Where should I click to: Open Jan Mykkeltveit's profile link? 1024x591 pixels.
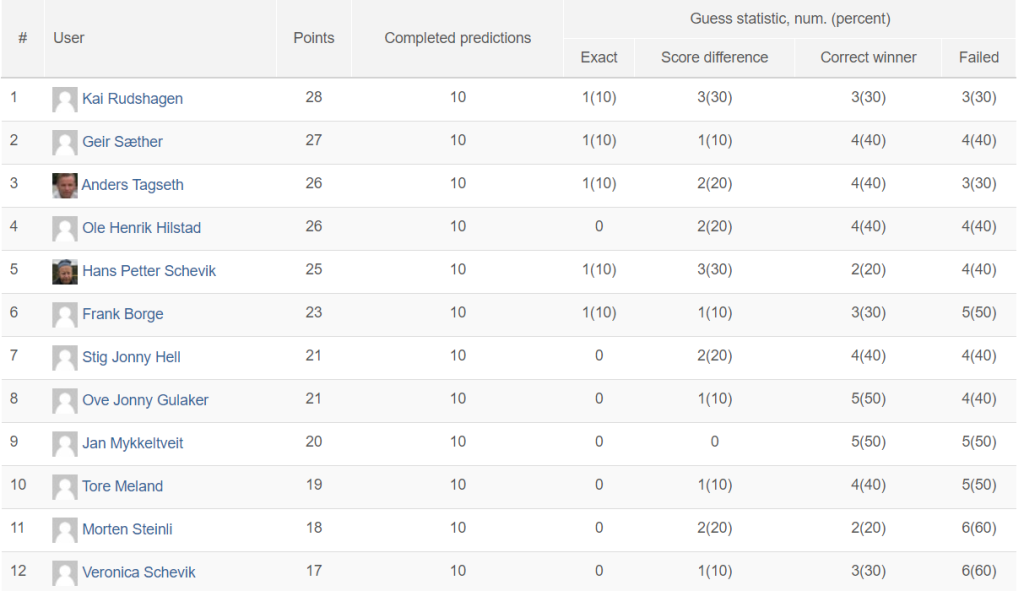[133, 443]
